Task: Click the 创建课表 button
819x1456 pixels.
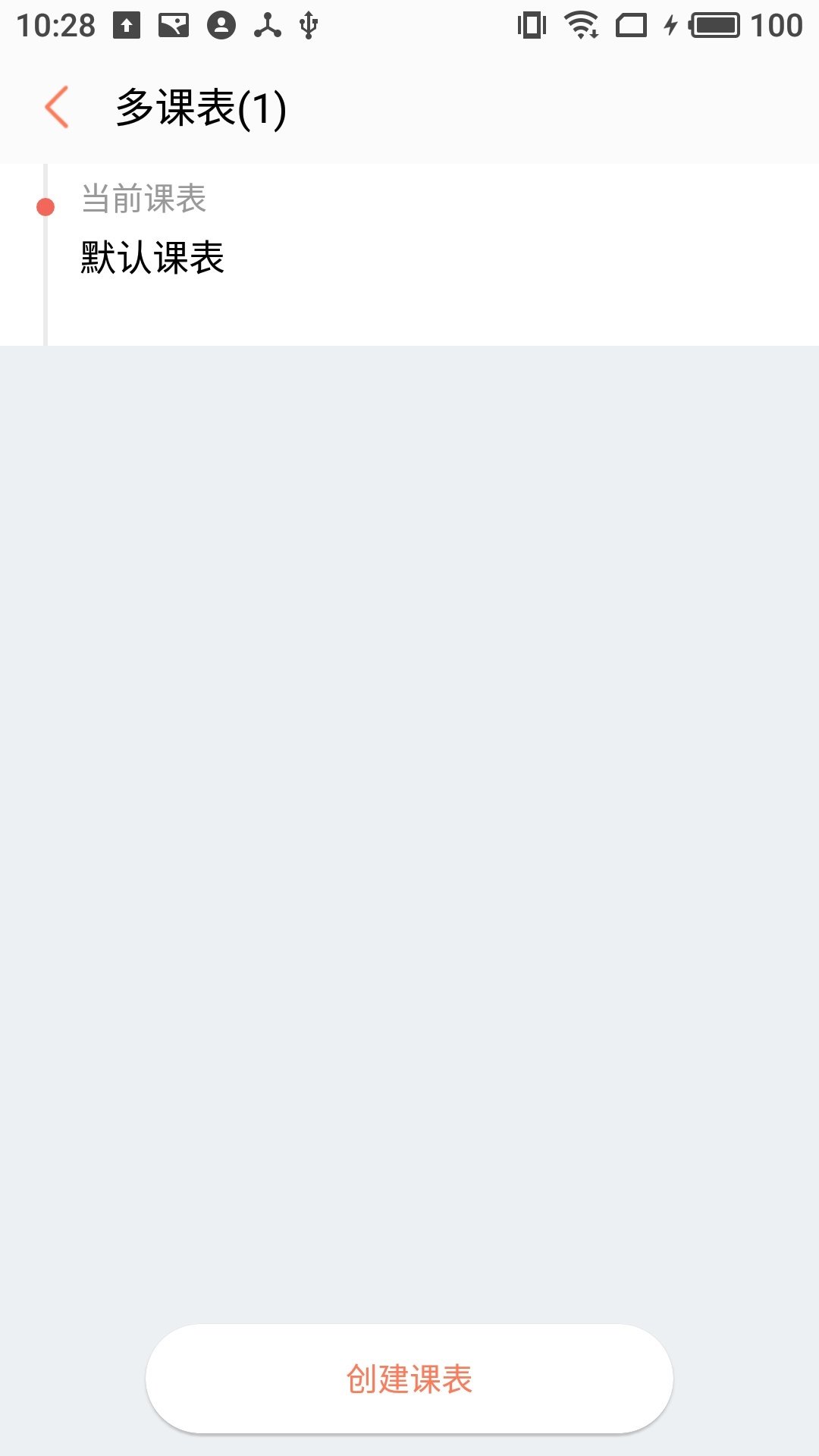Action: pos(409,1379)
